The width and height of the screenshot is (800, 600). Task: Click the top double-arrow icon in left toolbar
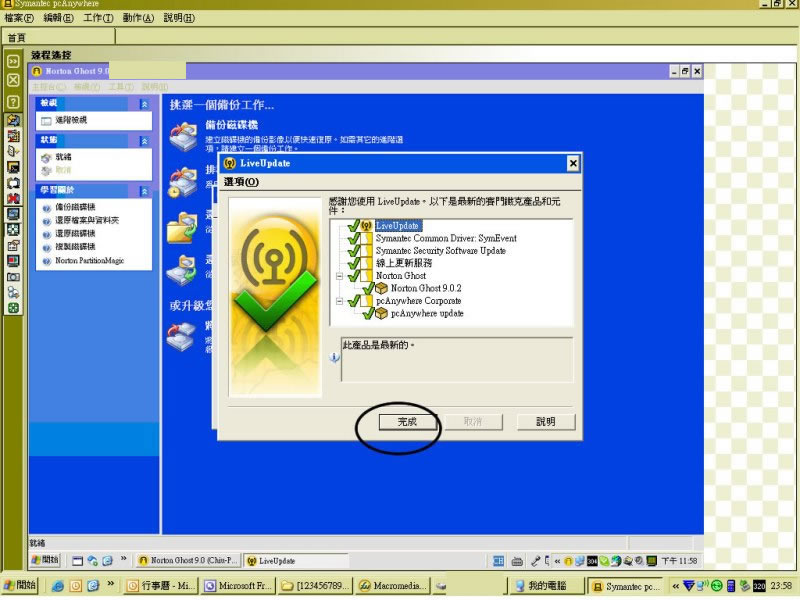pos(13,62)
